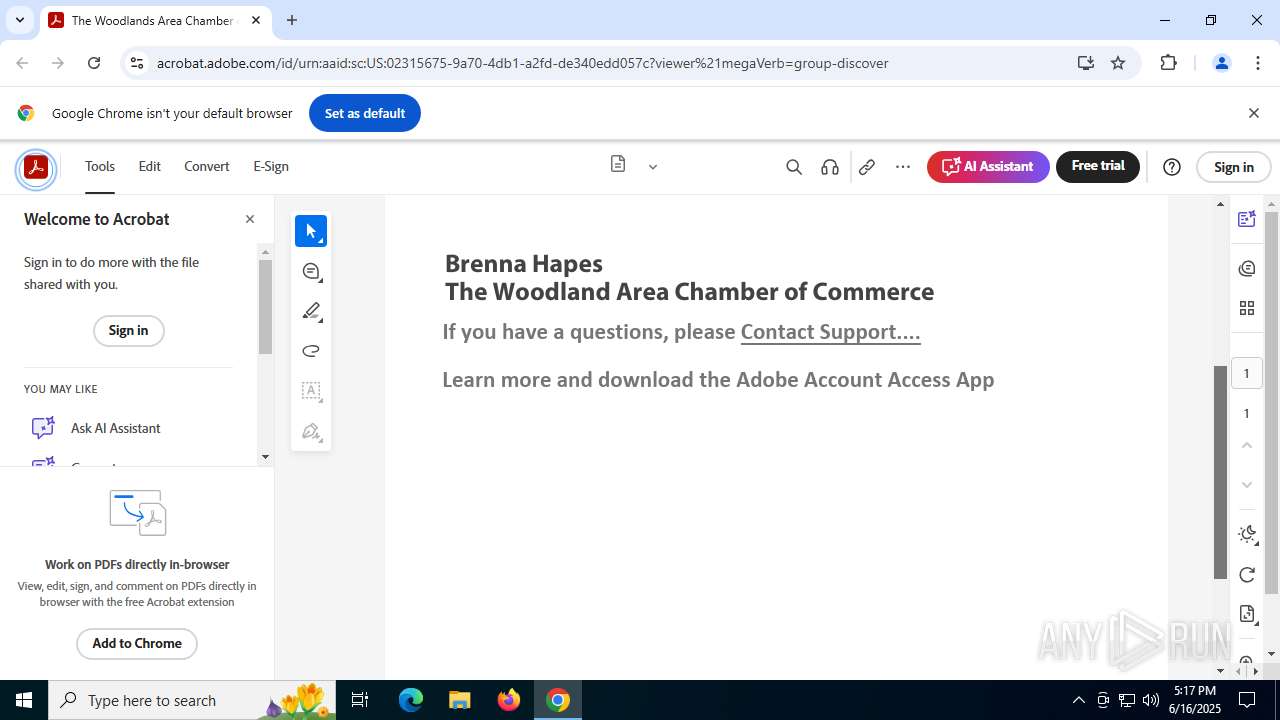The width and height of the screenshot is (1280, 720).
Task: Click the headphones read aloud icon
Action: coord(830,167)
